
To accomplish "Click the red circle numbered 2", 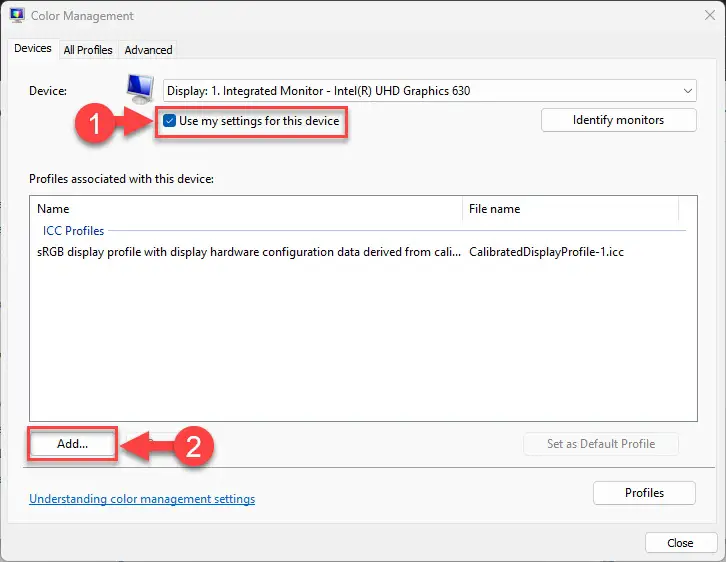I will tap(194, 446).
